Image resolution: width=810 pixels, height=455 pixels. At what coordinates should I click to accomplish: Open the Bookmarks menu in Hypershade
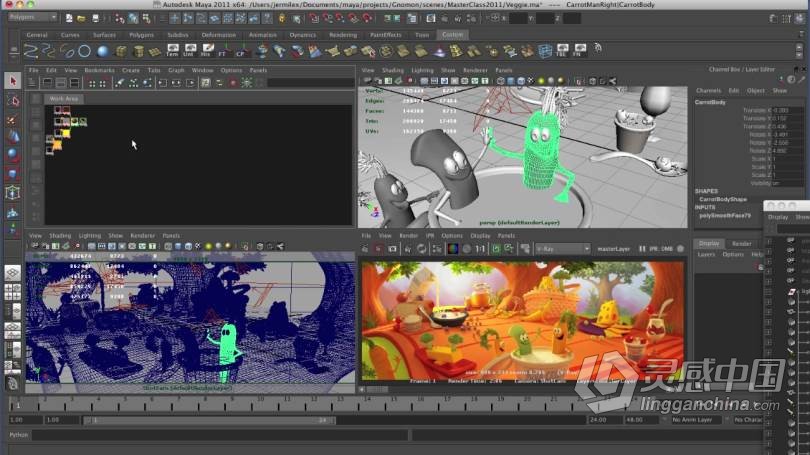[x=99, y=70]
